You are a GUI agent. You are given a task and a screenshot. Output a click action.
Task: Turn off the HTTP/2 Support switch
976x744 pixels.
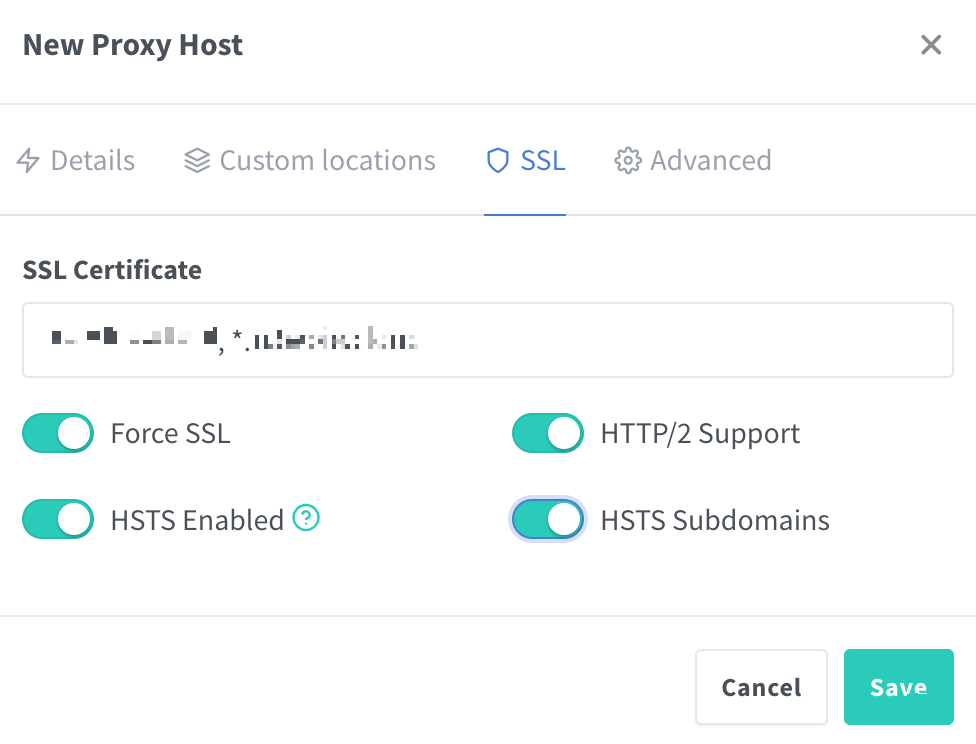(x=548, y=434)
